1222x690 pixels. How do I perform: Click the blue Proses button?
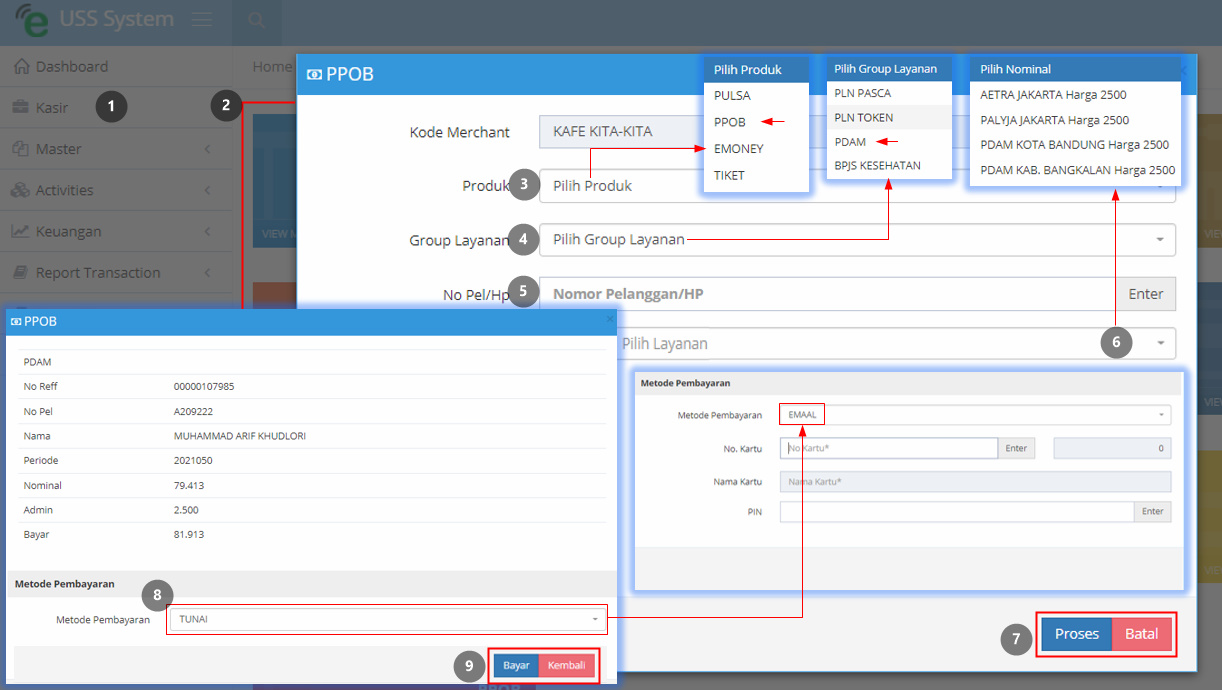[1076, 634]
